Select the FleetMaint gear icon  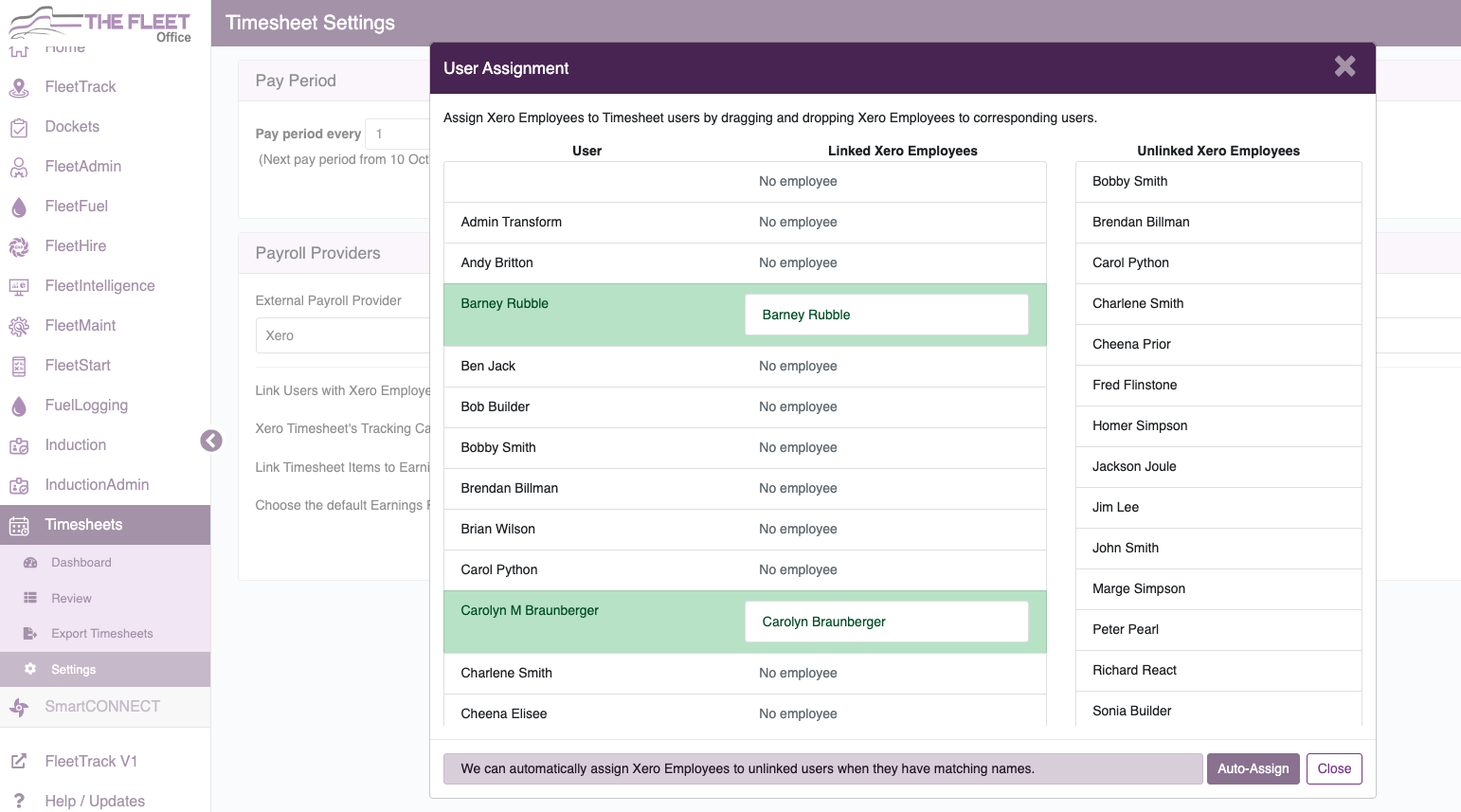coord(20,325)
